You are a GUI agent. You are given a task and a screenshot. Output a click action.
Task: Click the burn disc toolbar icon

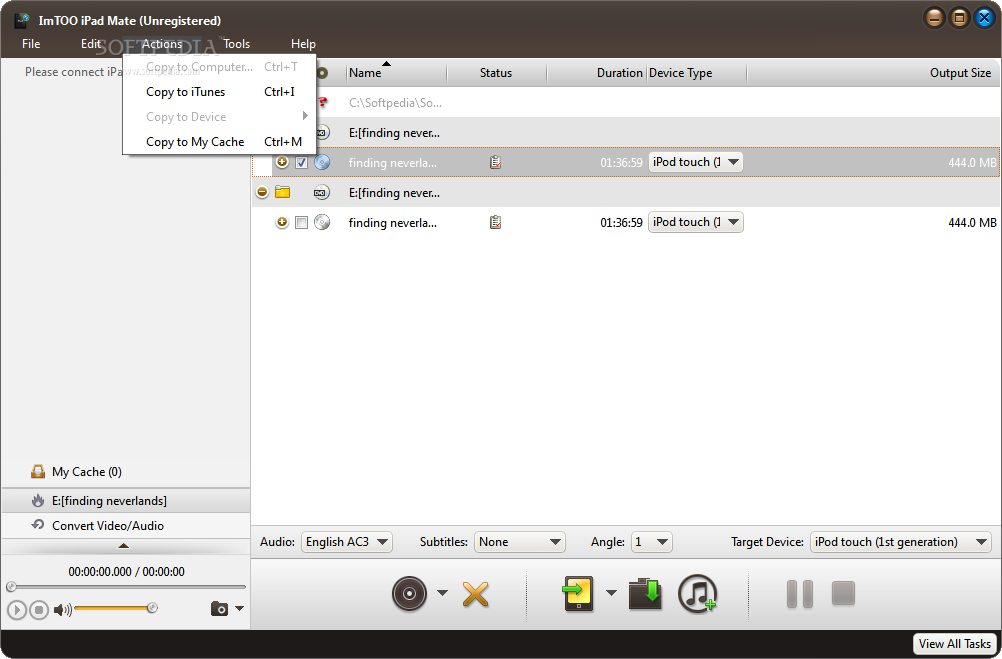tap(409, 594)
